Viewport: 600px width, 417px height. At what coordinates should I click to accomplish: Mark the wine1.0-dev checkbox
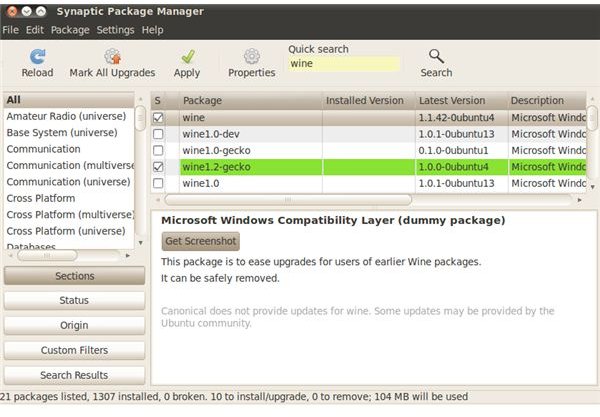tap(158, 134)
